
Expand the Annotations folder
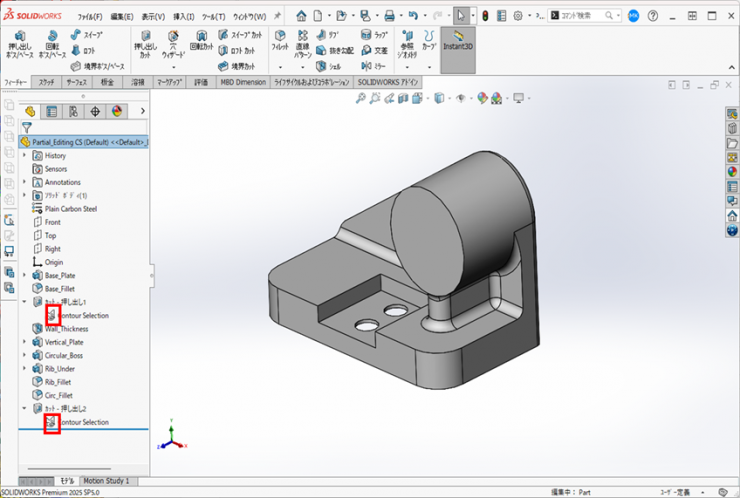(x=25, y=182)
